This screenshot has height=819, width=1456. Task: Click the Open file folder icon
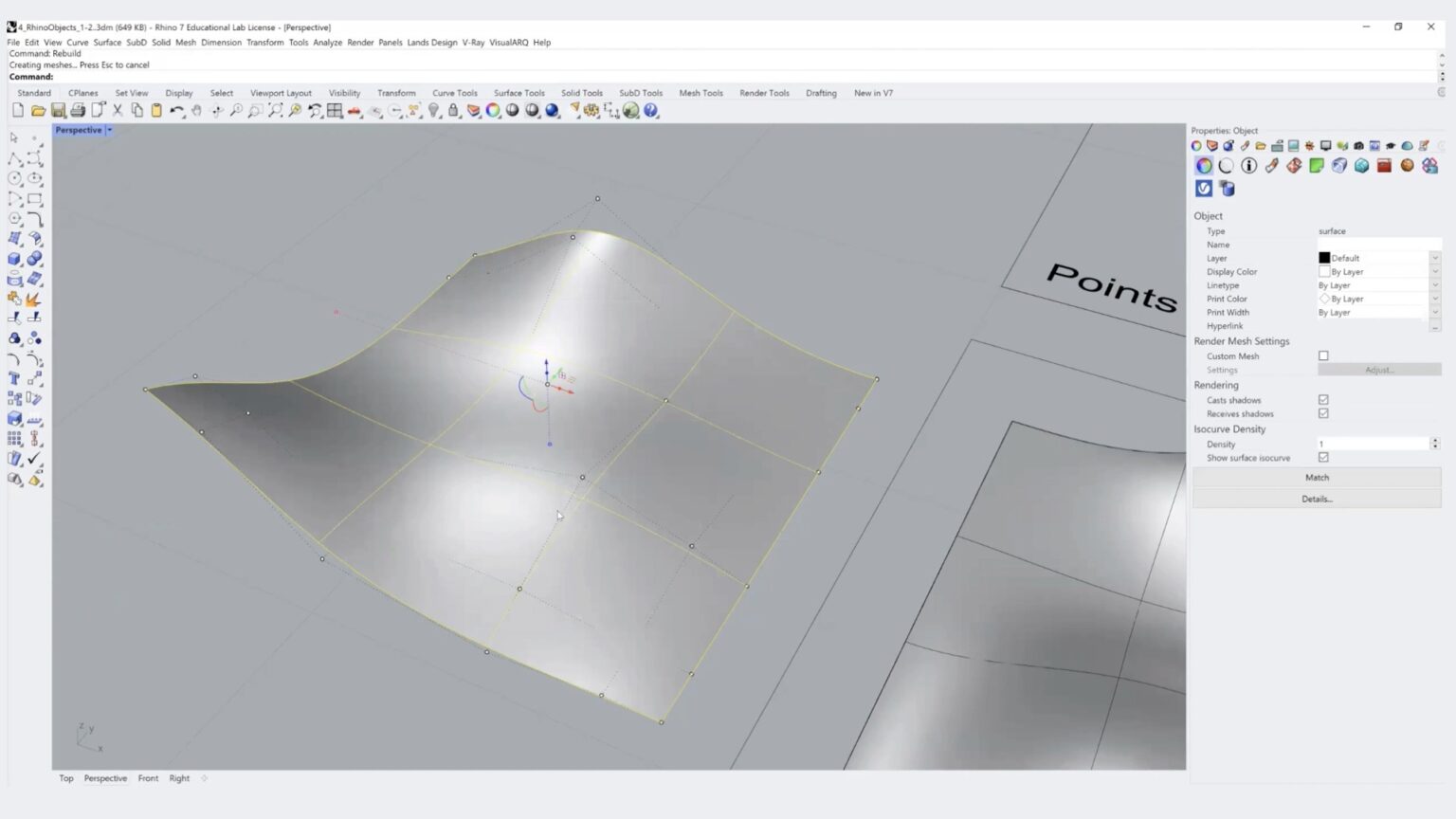(x=38, y=111)
